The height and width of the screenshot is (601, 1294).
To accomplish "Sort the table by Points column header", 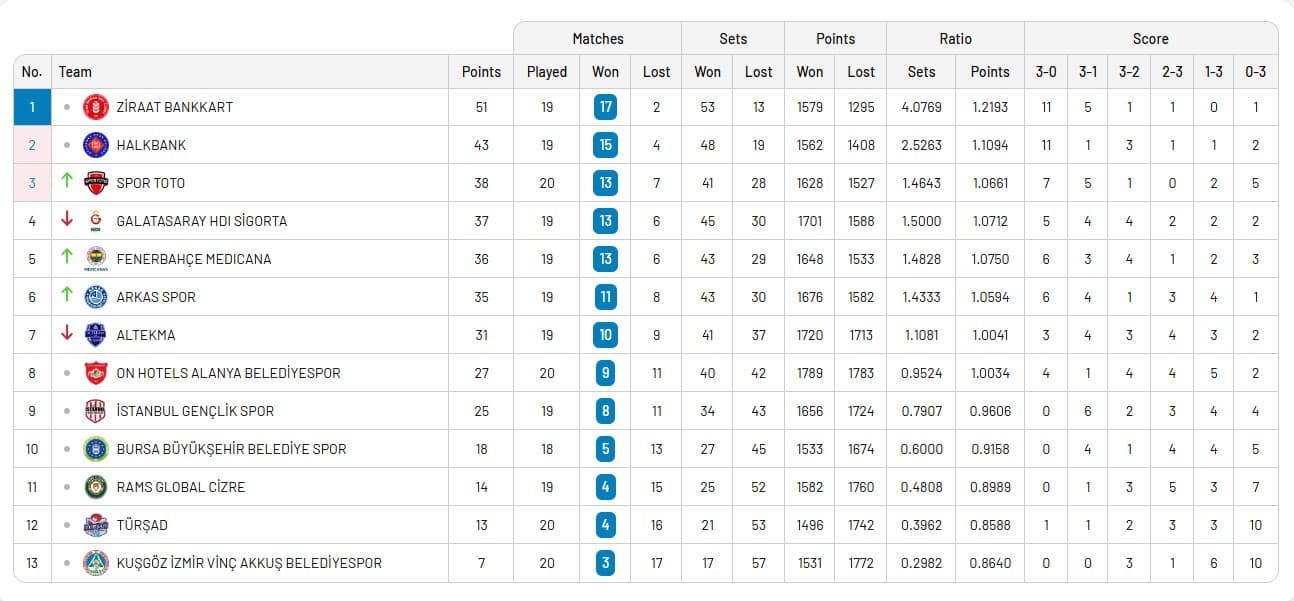I will pos(481,72).
